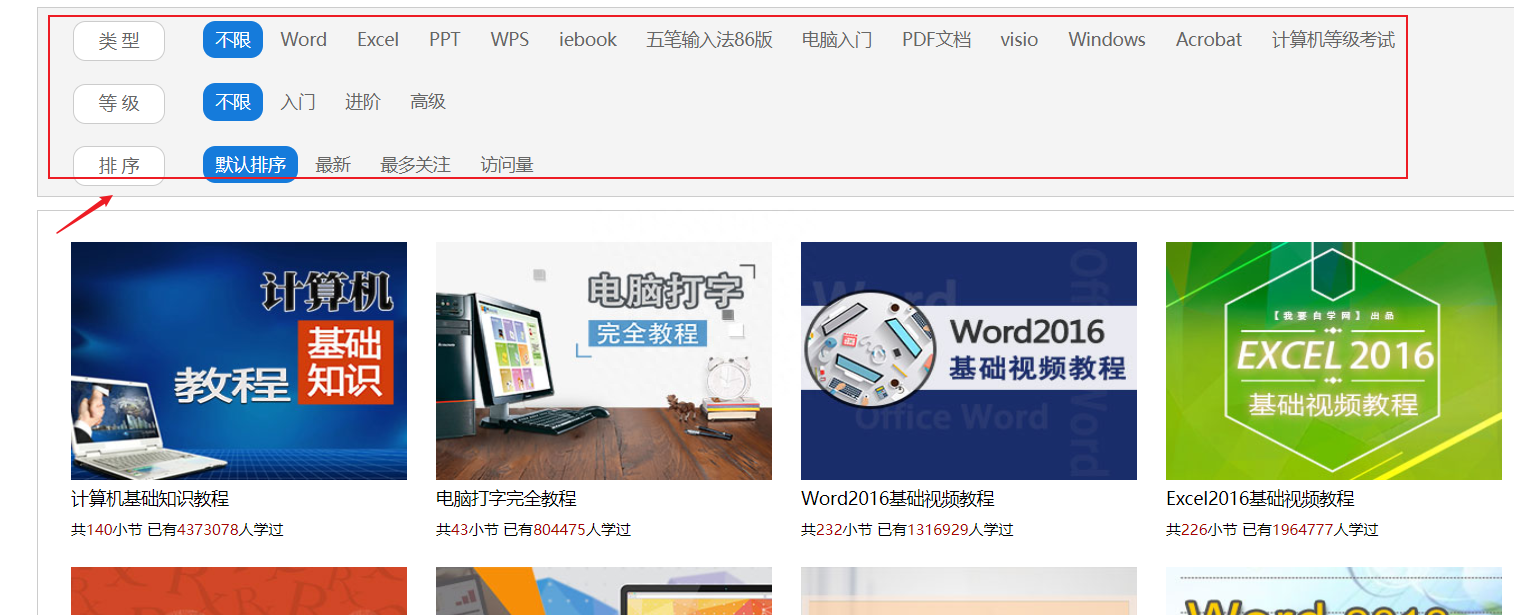Open the 电脑打字完全教程 course thumbnail
This screenshot has height=615, width=1514.
click(x=604, y=361)
